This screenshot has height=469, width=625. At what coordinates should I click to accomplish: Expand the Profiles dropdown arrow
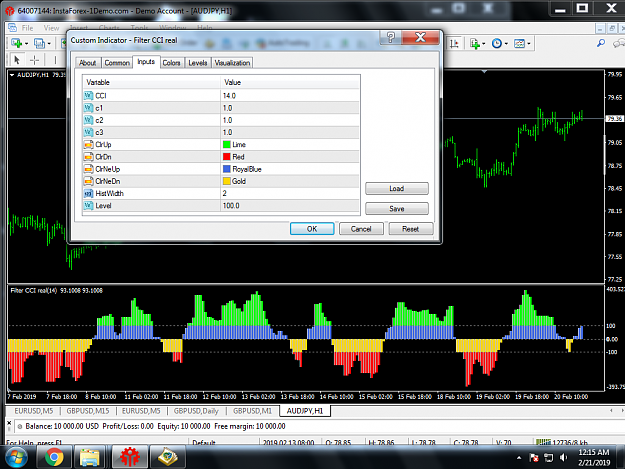[x=49, y=43]
